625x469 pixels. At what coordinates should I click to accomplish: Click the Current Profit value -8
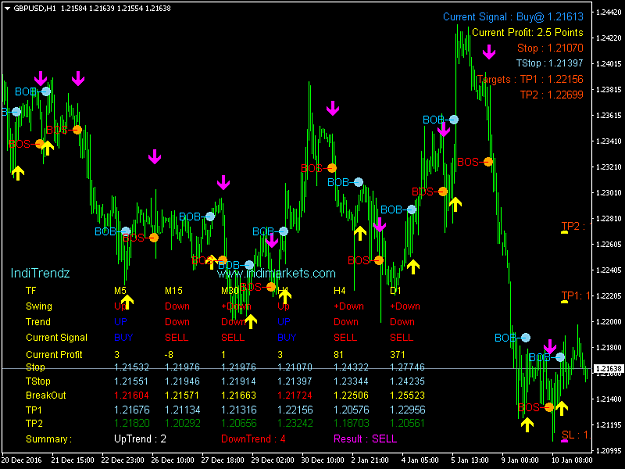tap(169, 355)
